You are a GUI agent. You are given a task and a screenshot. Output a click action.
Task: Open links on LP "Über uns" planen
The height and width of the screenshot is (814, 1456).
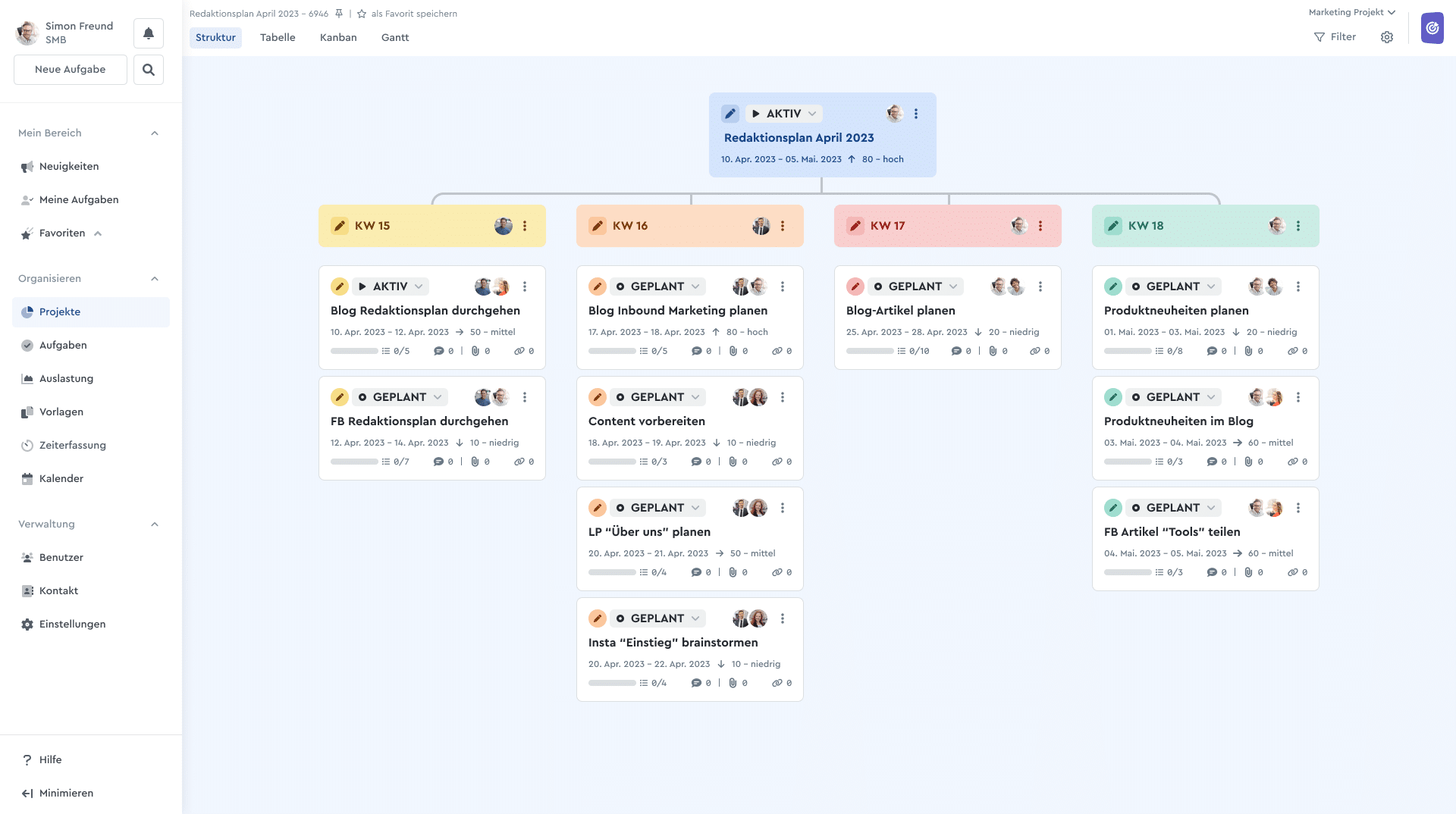click(782, 572)
